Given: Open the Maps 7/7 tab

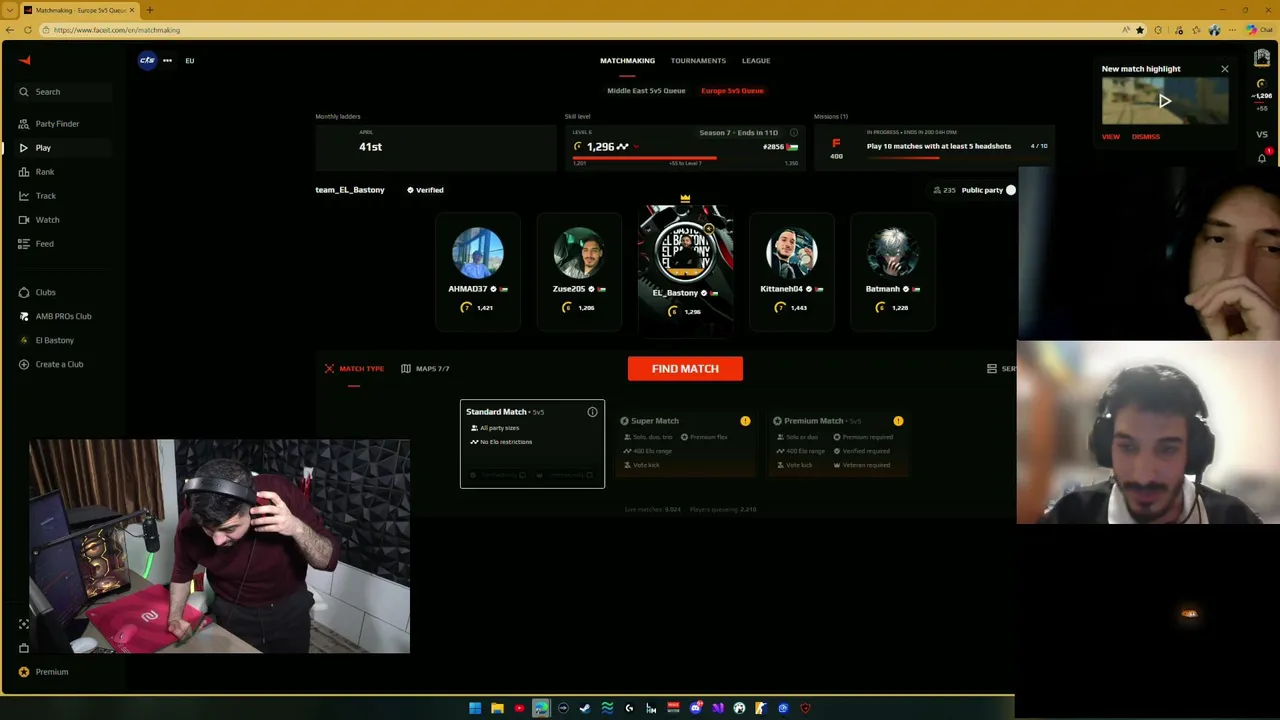Looking at the screenshot, I should pos(425,369).
